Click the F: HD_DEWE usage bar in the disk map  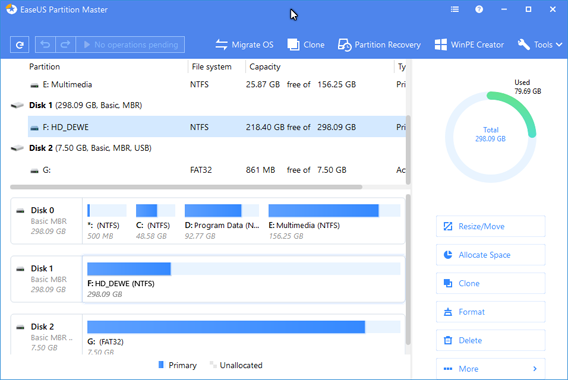(x=244, y=269)
